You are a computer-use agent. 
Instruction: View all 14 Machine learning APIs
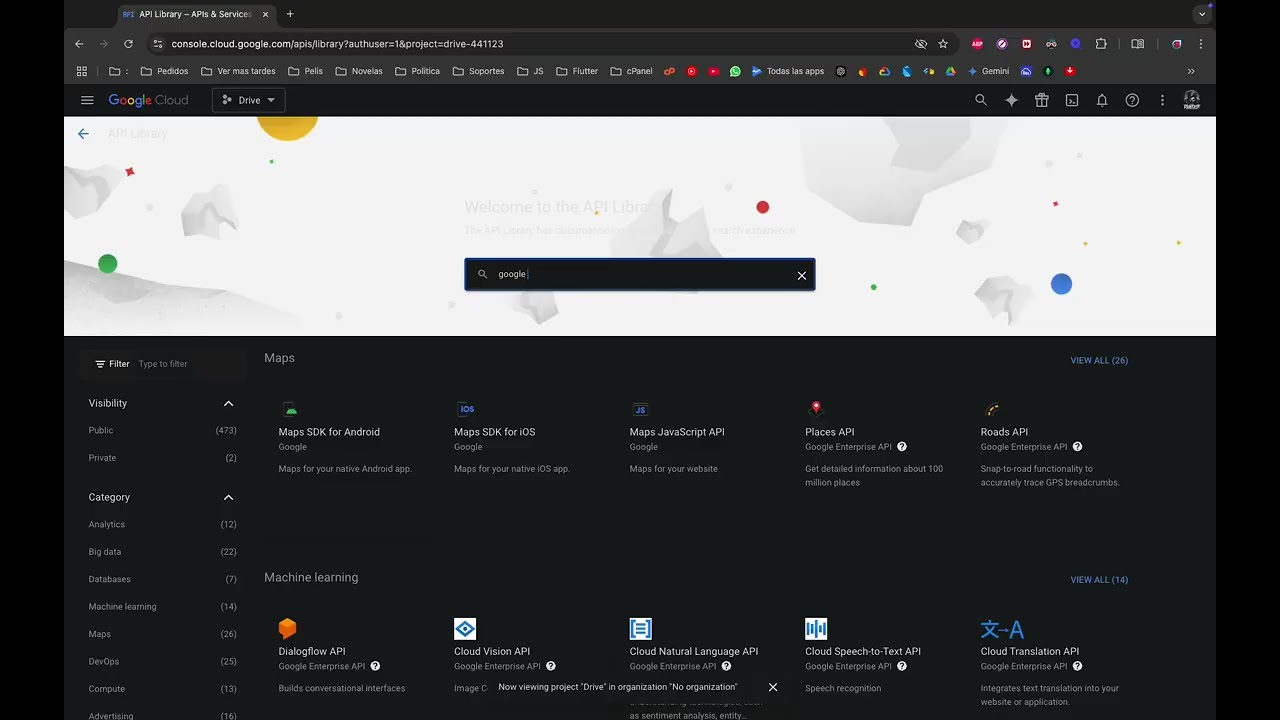pyautogui.click(x=1099, y=580)
